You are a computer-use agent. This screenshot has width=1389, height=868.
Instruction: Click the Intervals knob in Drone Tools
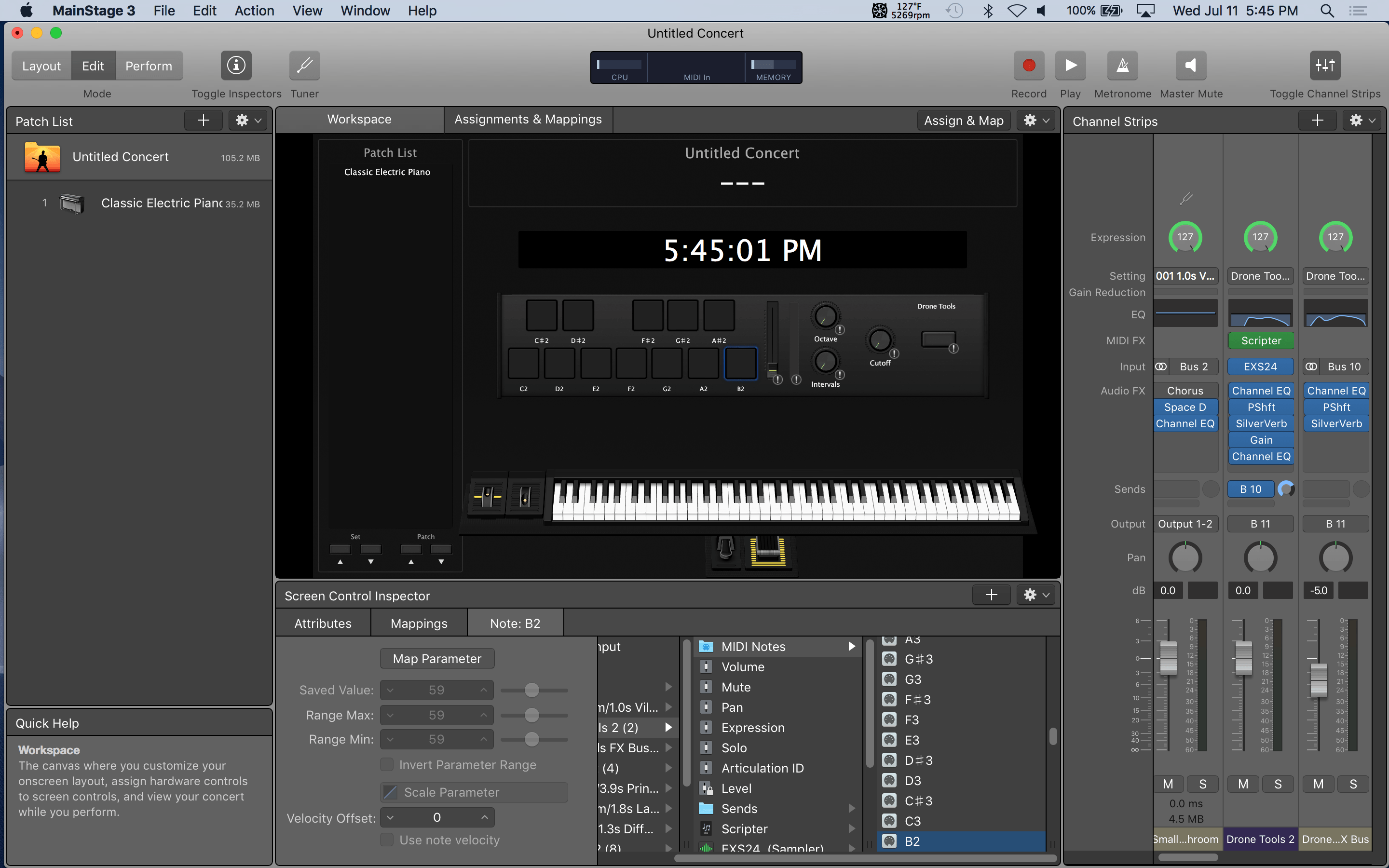click(x=825, y=361)
